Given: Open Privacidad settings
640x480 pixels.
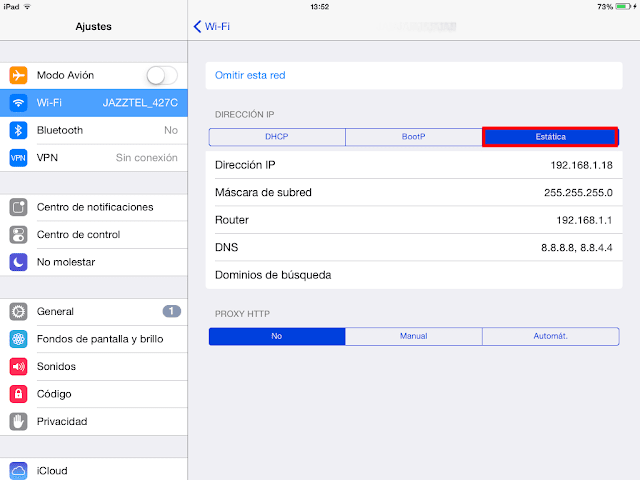Looking at the screenshot, I should pyautogui.click(x=94, y=421).
